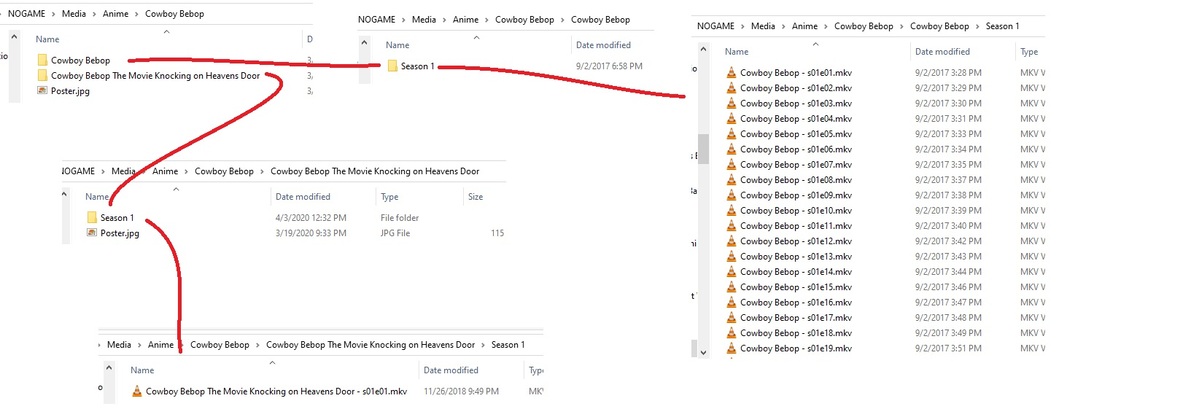The width and height of the screenshot is (1199, 417).
Task: Click date 9/2/2017 3:28 PM
Action: coord(948,73)
